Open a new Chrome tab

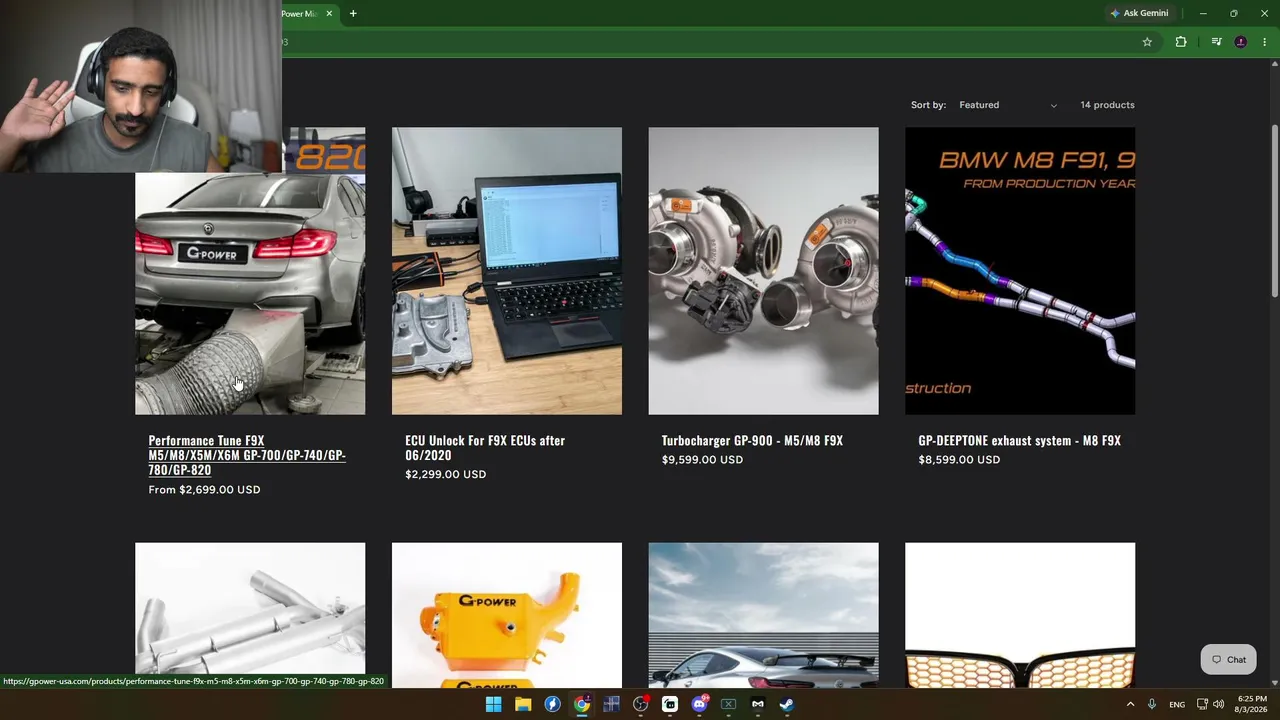(353, 14)
